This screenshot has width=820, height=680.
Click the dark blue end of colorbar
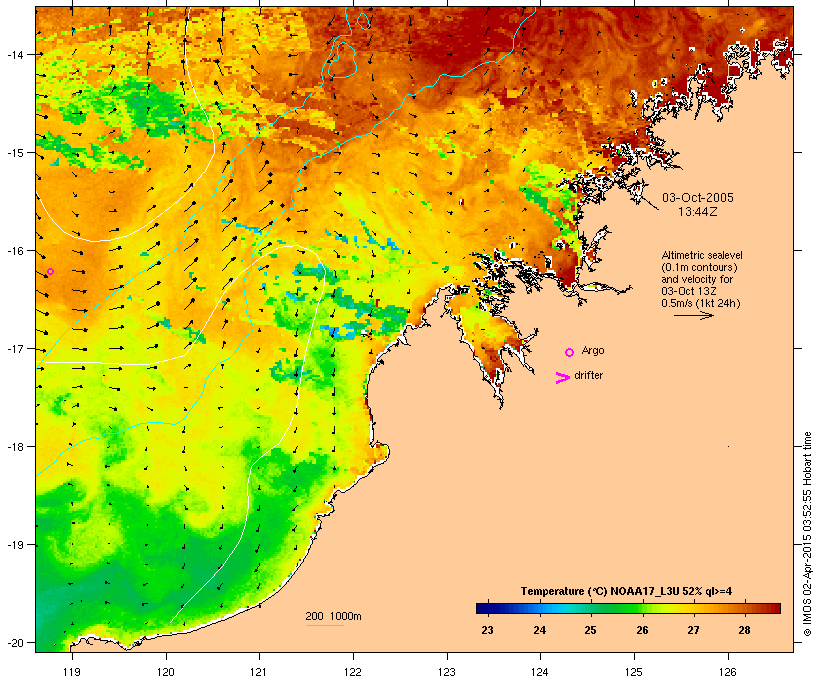tap(482, 608)
